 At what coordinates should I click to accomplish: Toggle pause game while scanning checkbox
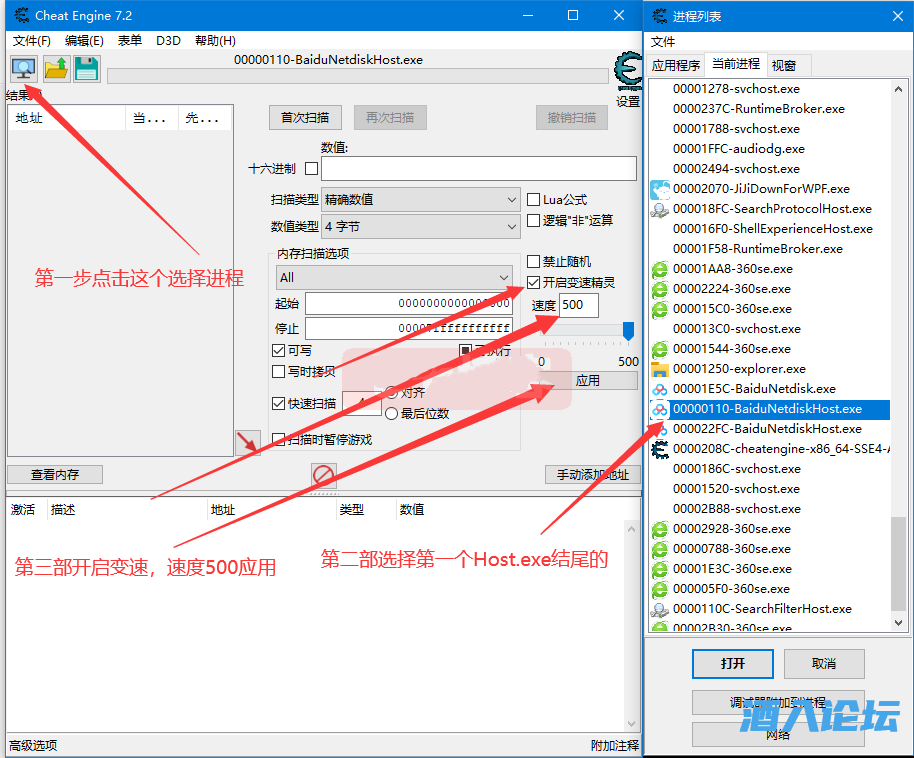tap(279, 439)
